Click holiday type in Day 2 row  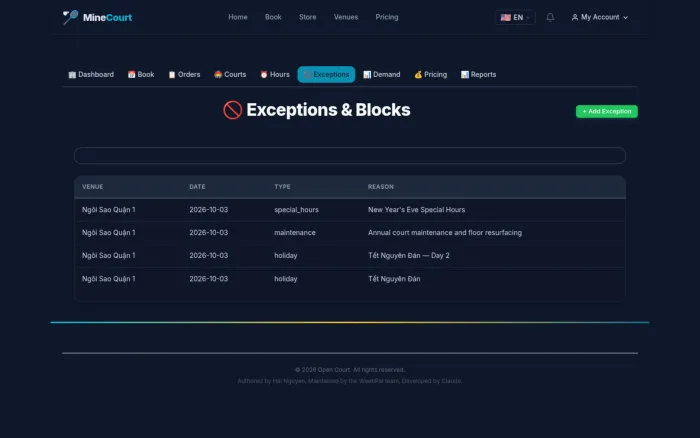click(x=286, y=255)
